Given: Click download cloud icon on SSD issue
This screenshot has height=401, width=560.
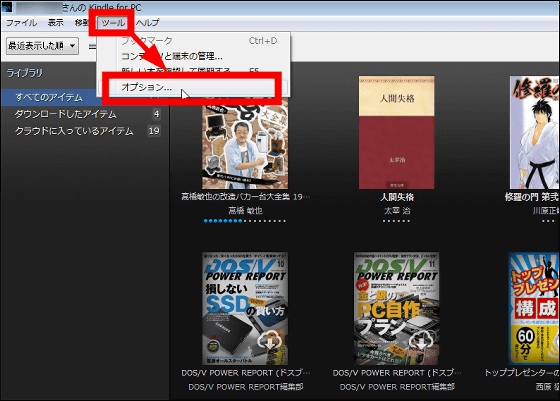Looking at the screenshot, I should [x=270, y=340].
